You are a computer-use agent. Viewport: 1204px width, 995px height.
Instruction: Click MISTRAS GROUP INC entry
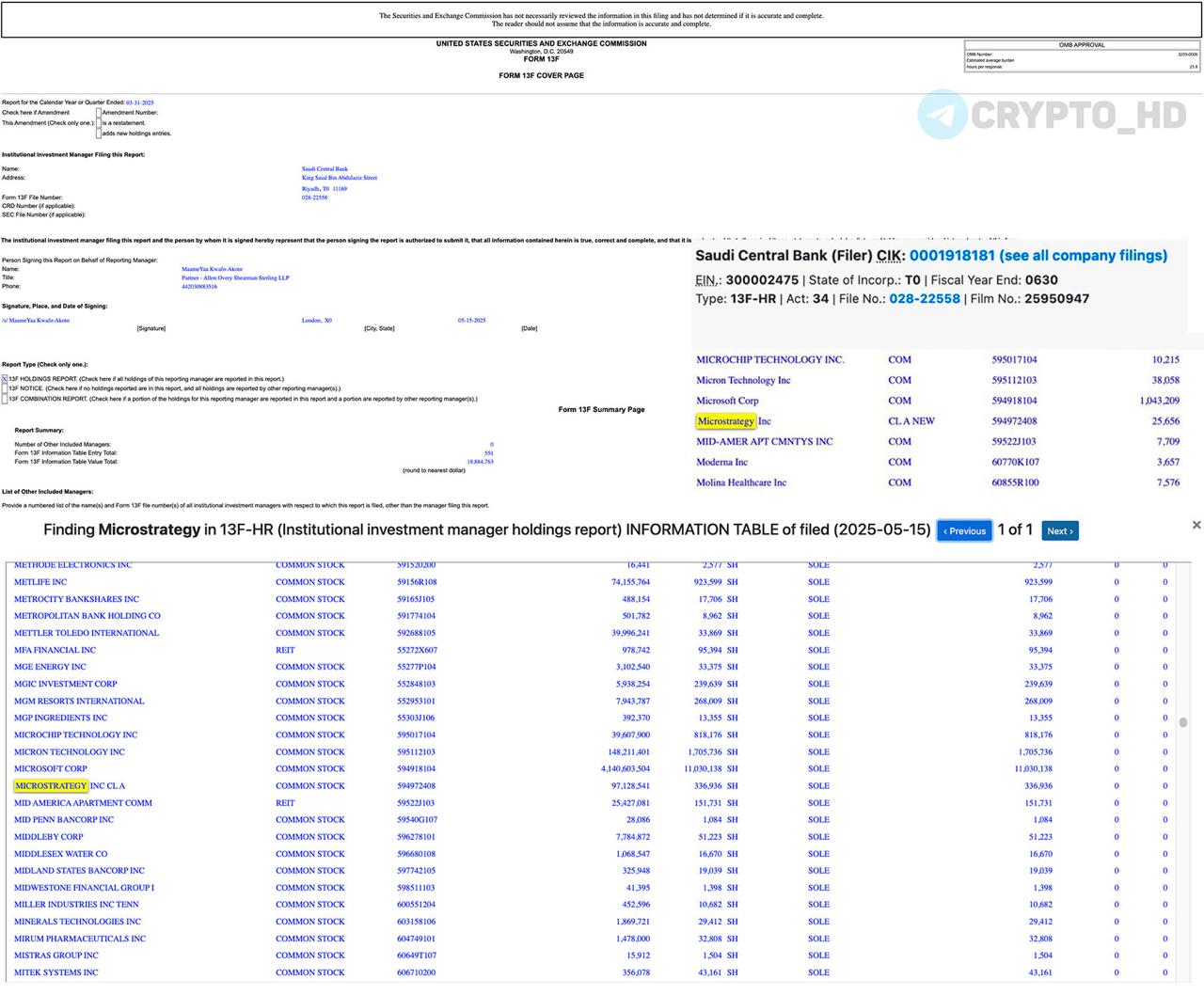pyautogui.click(x=56, y=956)
